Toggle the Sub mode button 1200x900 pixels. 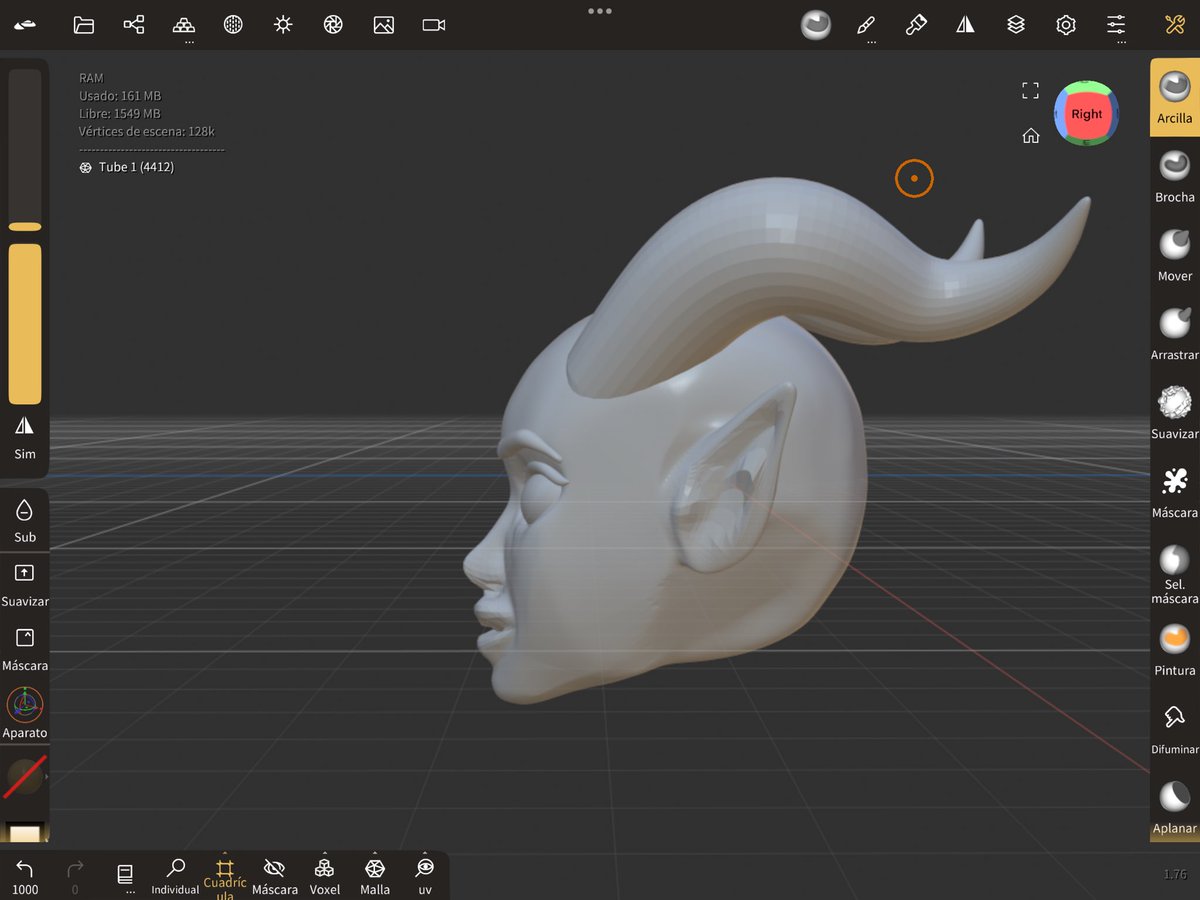25,521
